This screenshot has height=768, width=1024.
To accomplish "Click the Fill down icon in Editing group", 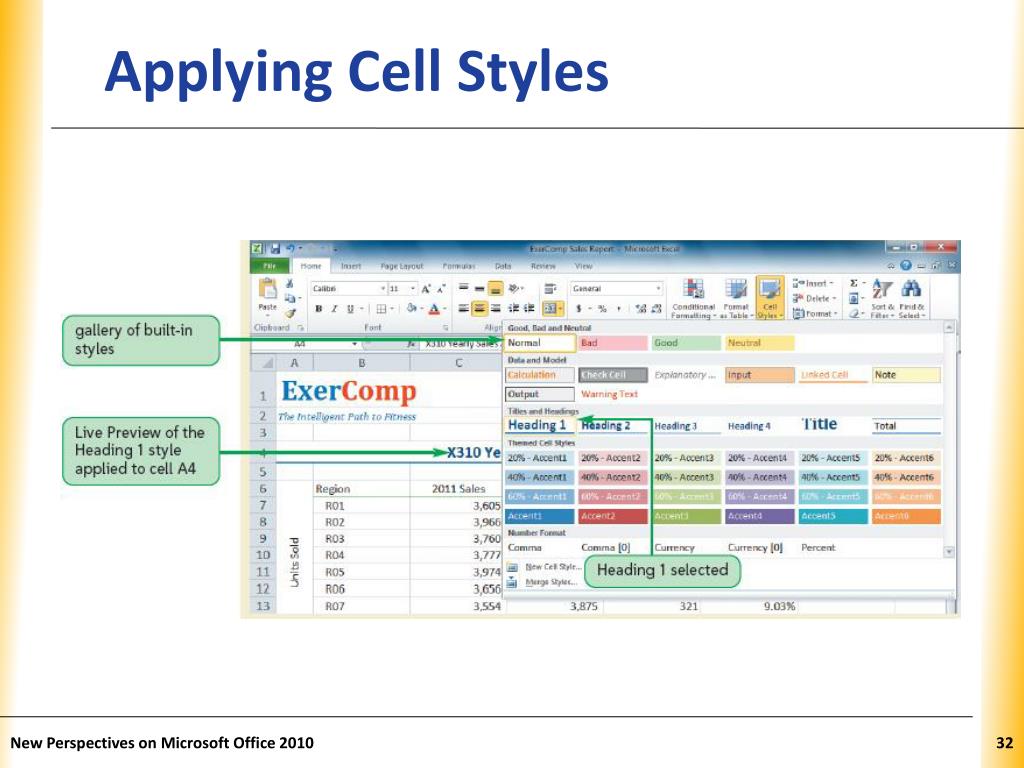I will click(x=854, y=298).
